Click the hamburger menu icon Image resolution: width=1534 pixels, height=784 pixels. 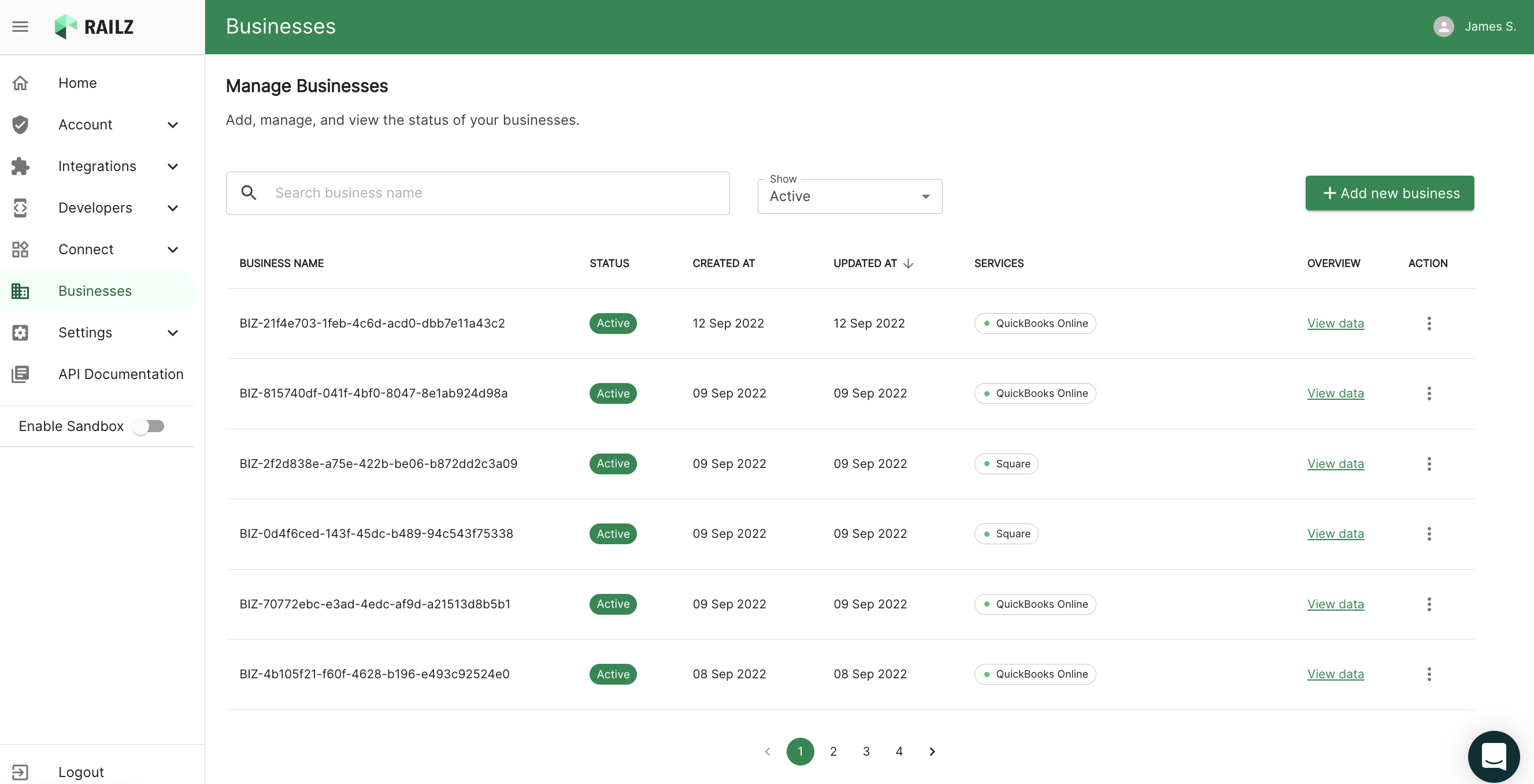tap(20, 27)
